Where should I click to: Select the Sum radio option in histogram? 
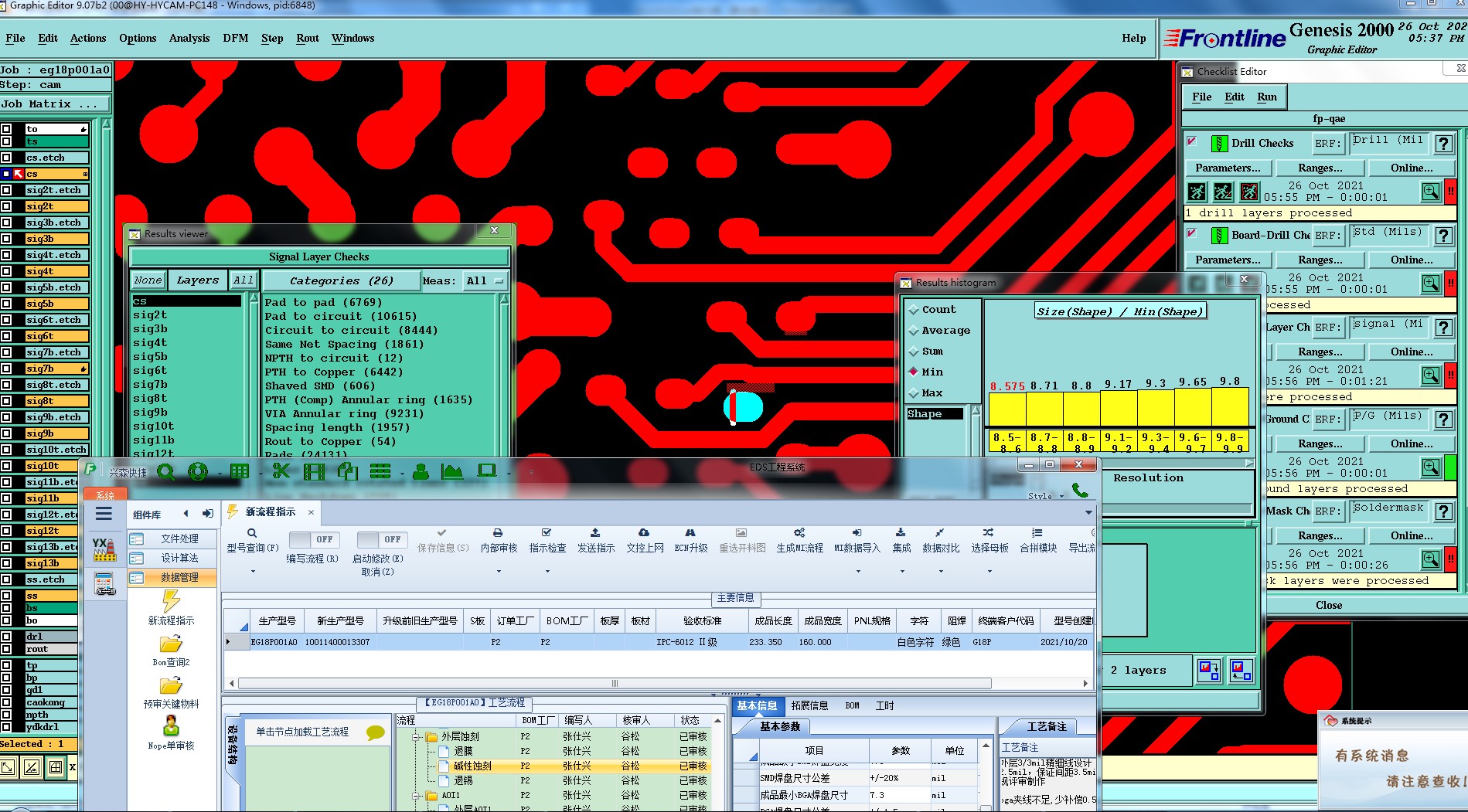coord(914,352)
